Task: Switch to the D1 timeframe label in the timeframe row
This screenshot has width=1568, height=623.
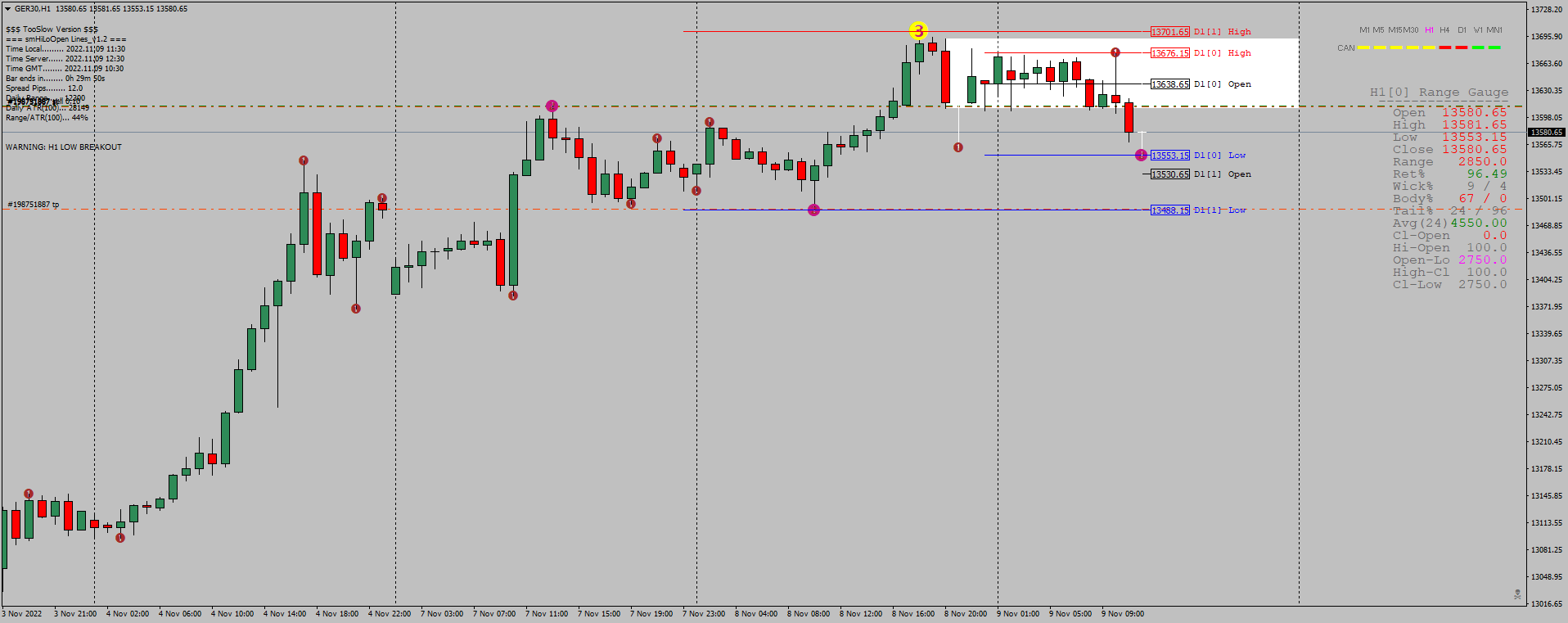Action: [x=1462, y=30]
